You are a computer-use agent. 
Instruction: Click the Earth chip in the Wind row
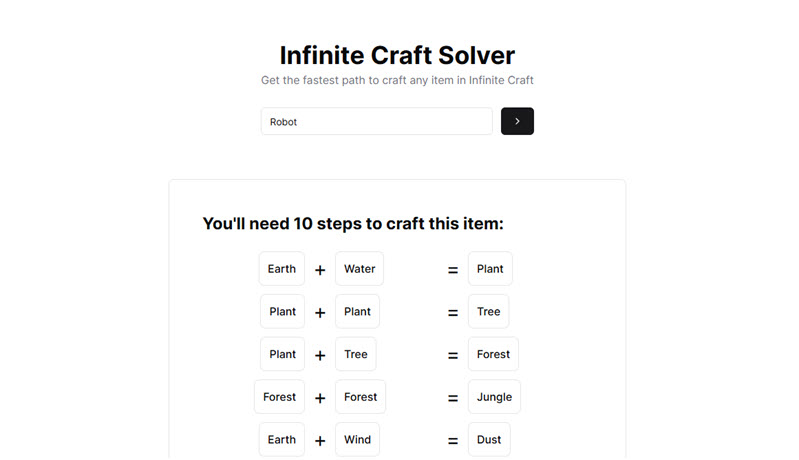tap(281, 439)
